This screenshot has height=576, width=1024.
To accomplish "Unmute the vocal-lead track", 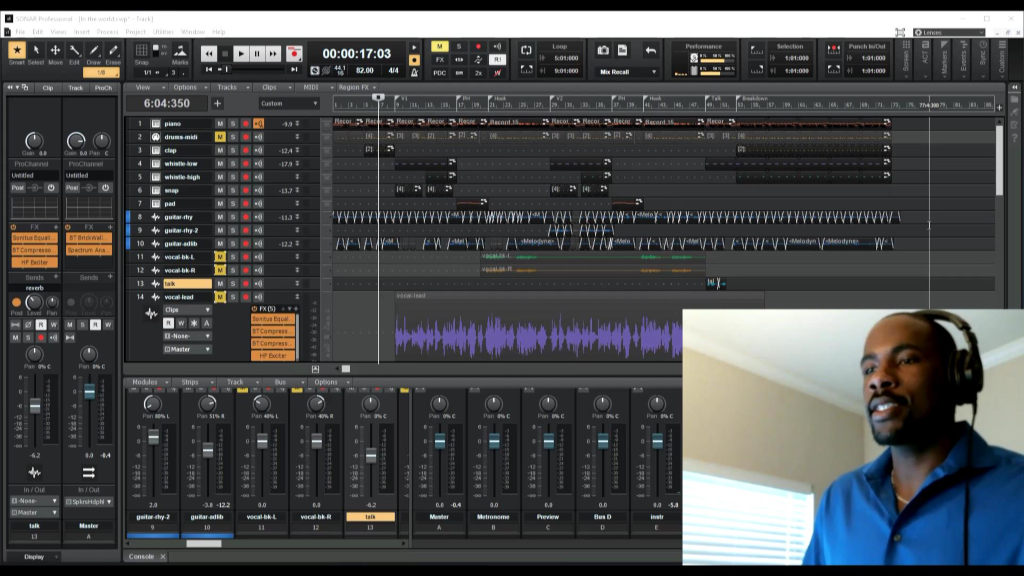I will coord(220,297).
